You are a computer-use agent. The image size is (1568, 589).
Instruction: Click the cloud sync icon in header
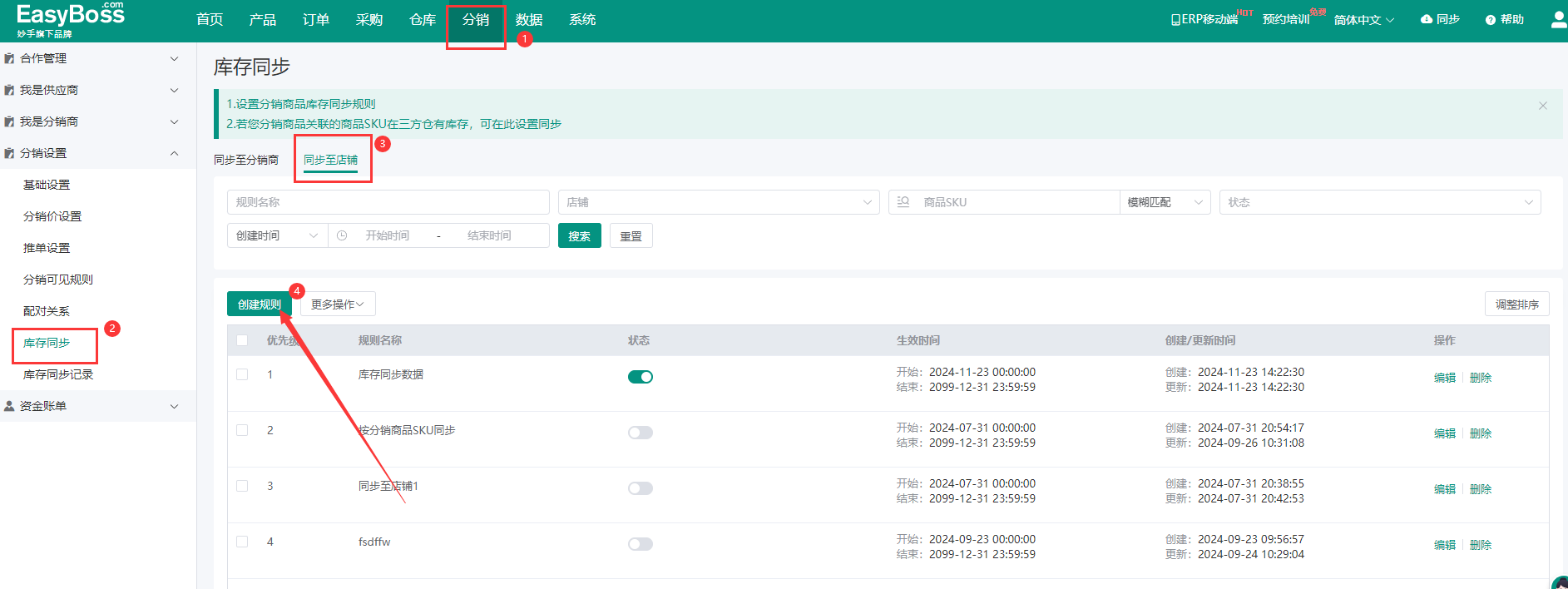[x=1427, y=19]
